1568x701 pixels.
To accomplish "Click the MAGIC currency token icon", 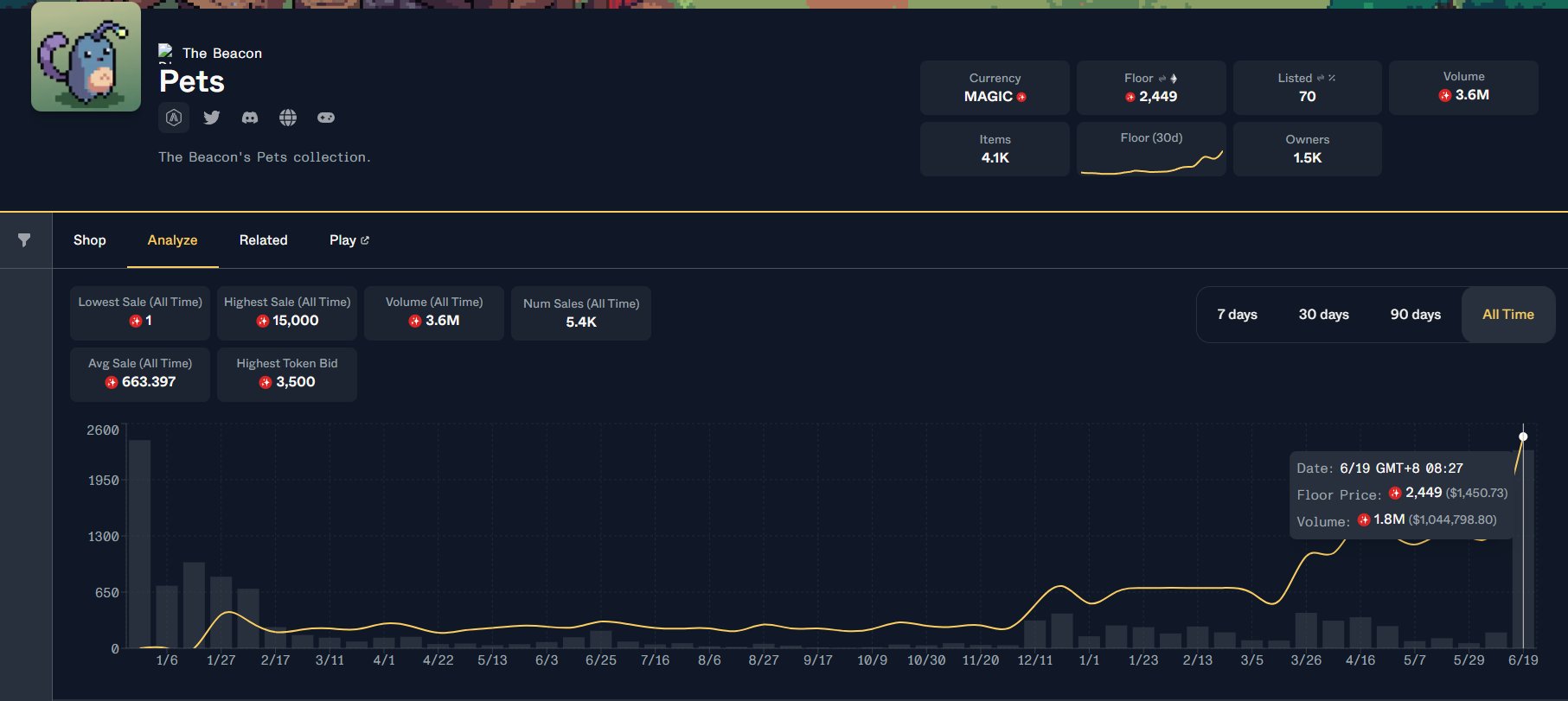I will pyautogui.click(x=1021, y=97).
